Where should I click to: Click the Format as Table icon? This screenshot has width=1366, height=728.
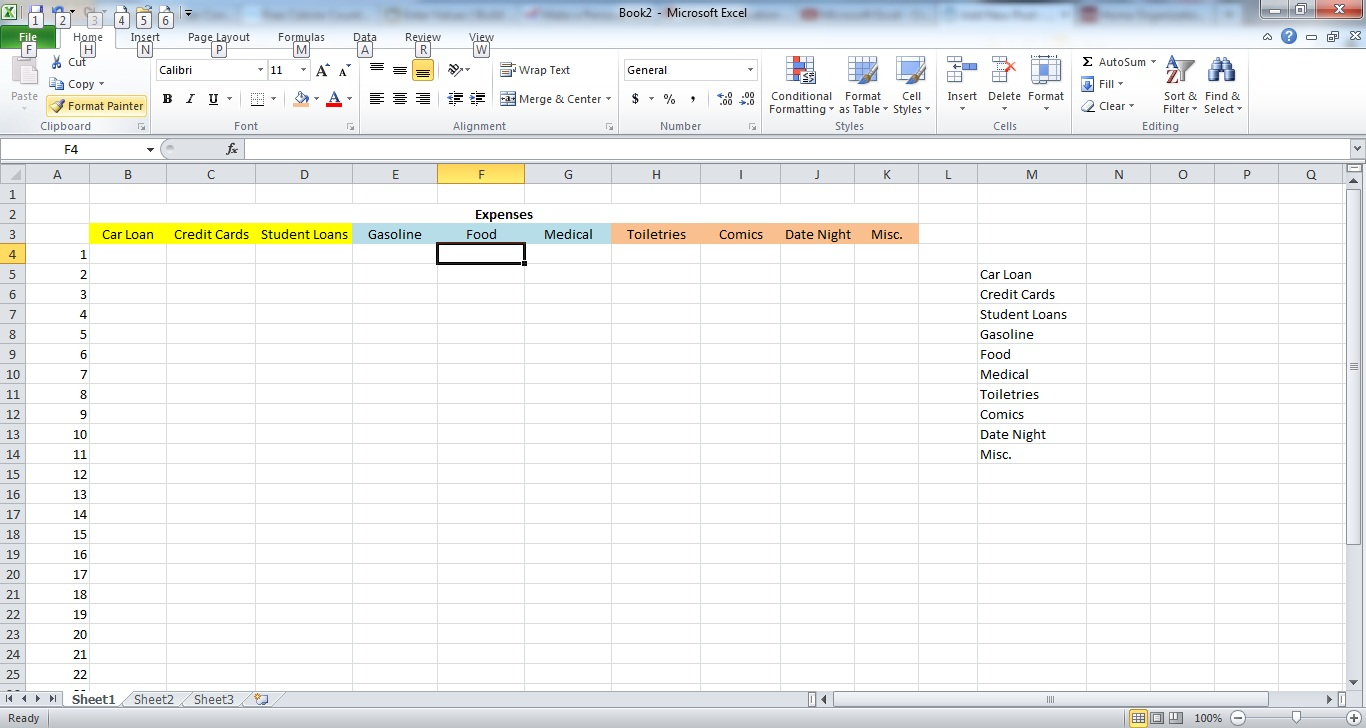coord(862,73)
